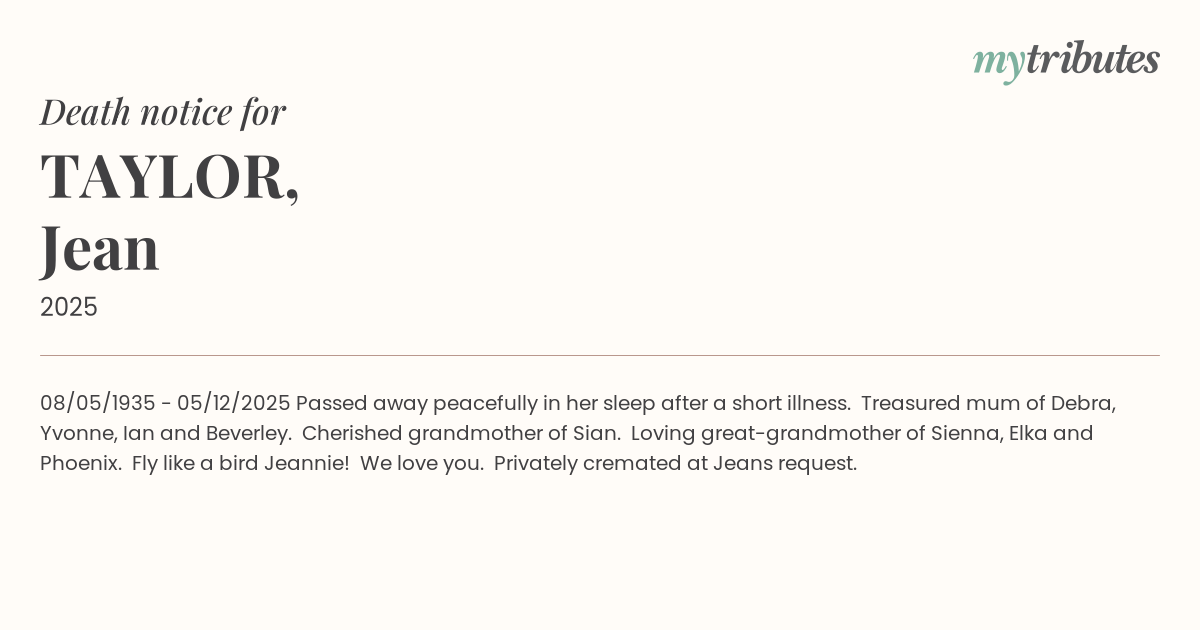Screen dimensions: 1200x630
Task: Click the mytributes logo
Action: point(1066,60)
